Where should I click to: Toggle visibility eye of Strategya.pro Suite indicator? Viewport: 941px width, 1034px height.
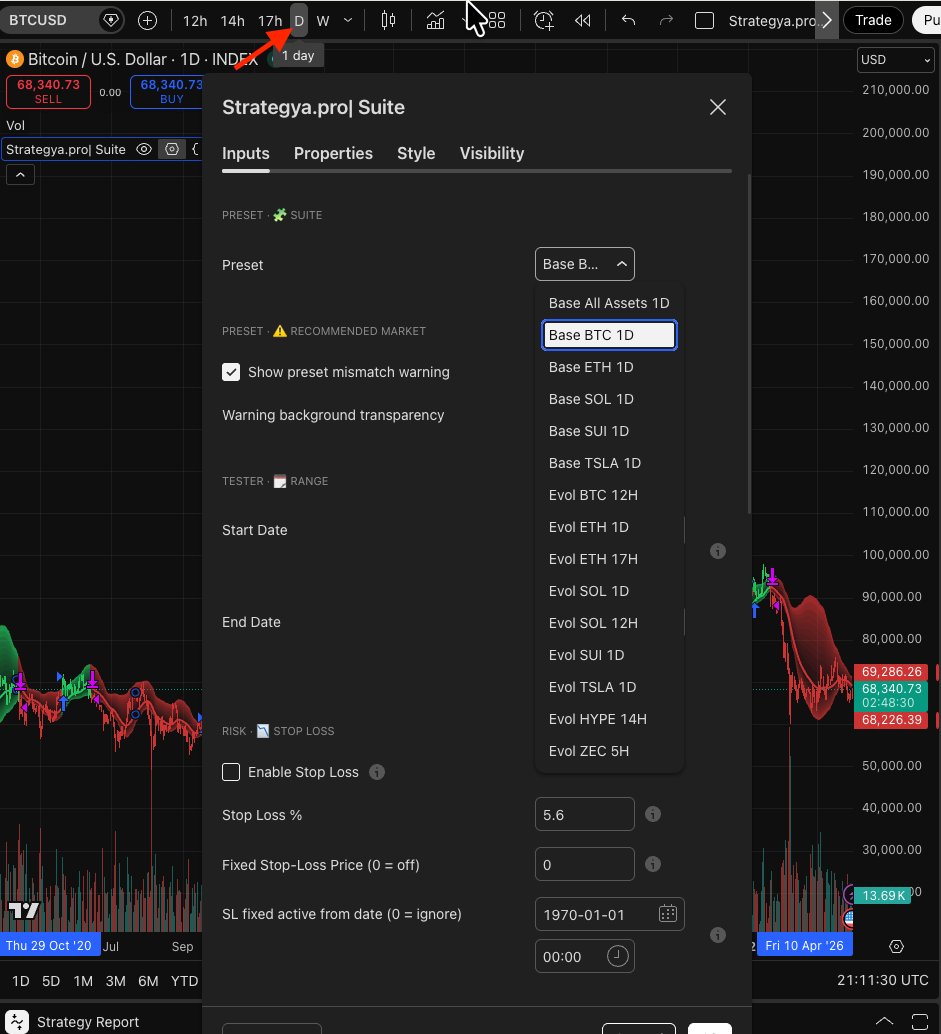(x=144, y=149)
